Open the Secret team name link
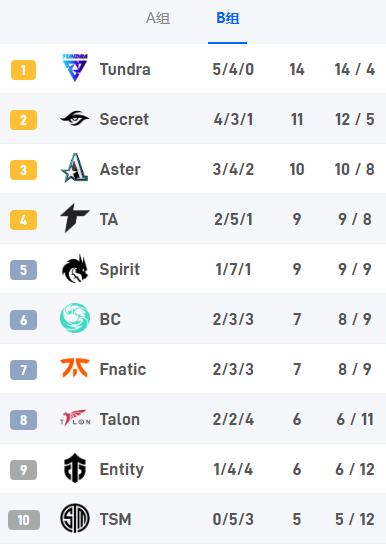 [124, 119]
